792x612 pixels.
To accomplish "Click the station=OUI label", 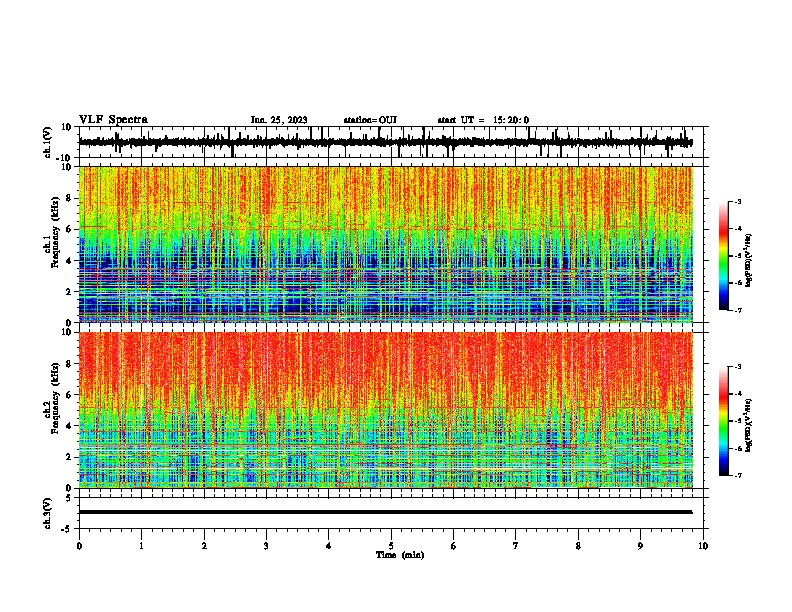I will coord(370,120).
